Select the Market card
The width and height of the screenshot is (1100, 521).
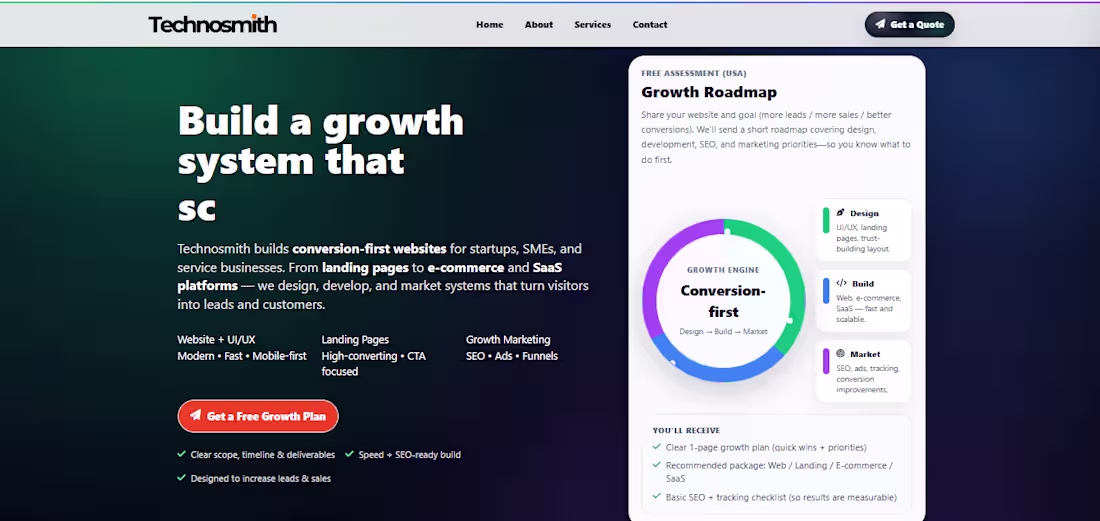pos(864,371)
